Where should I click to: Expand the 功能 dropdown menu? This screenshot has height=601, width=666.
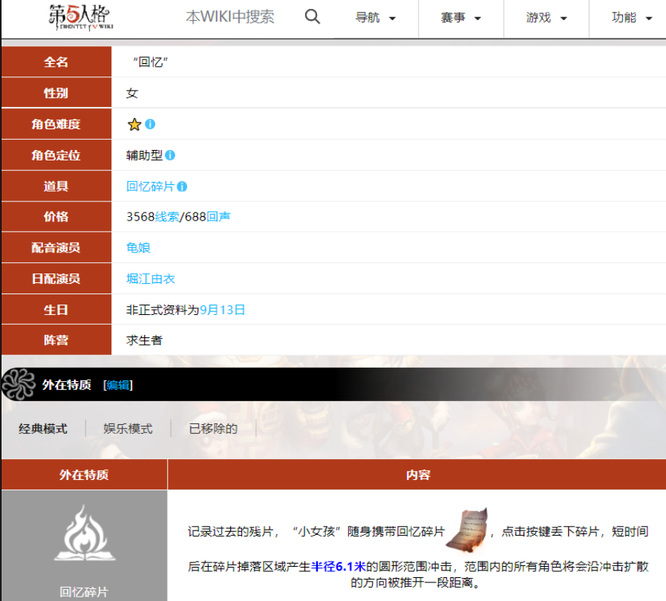click(632, 18)
